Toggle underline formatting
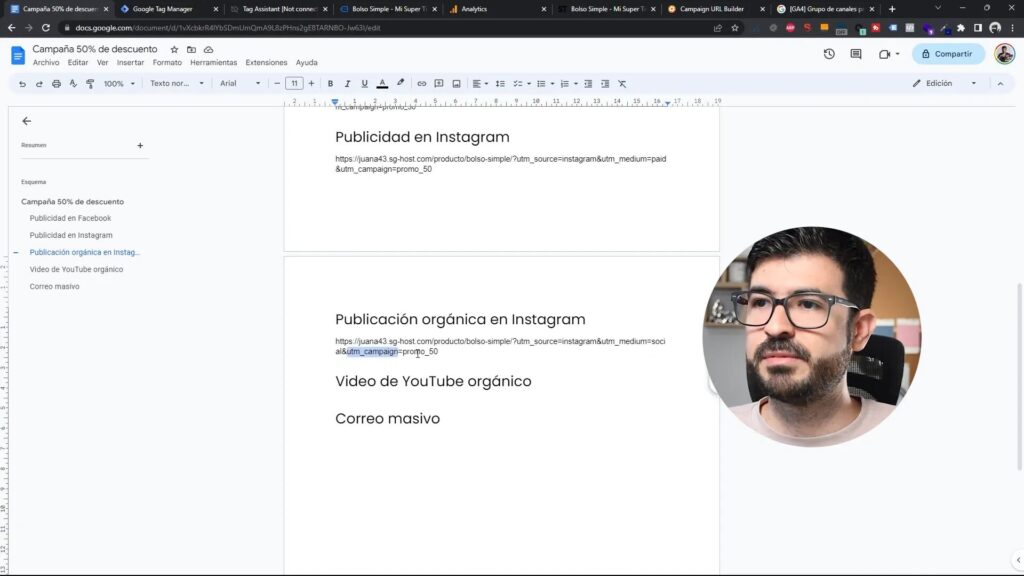Image resolution: width=1024 pixels, height=576 pixels. [364, 84]
